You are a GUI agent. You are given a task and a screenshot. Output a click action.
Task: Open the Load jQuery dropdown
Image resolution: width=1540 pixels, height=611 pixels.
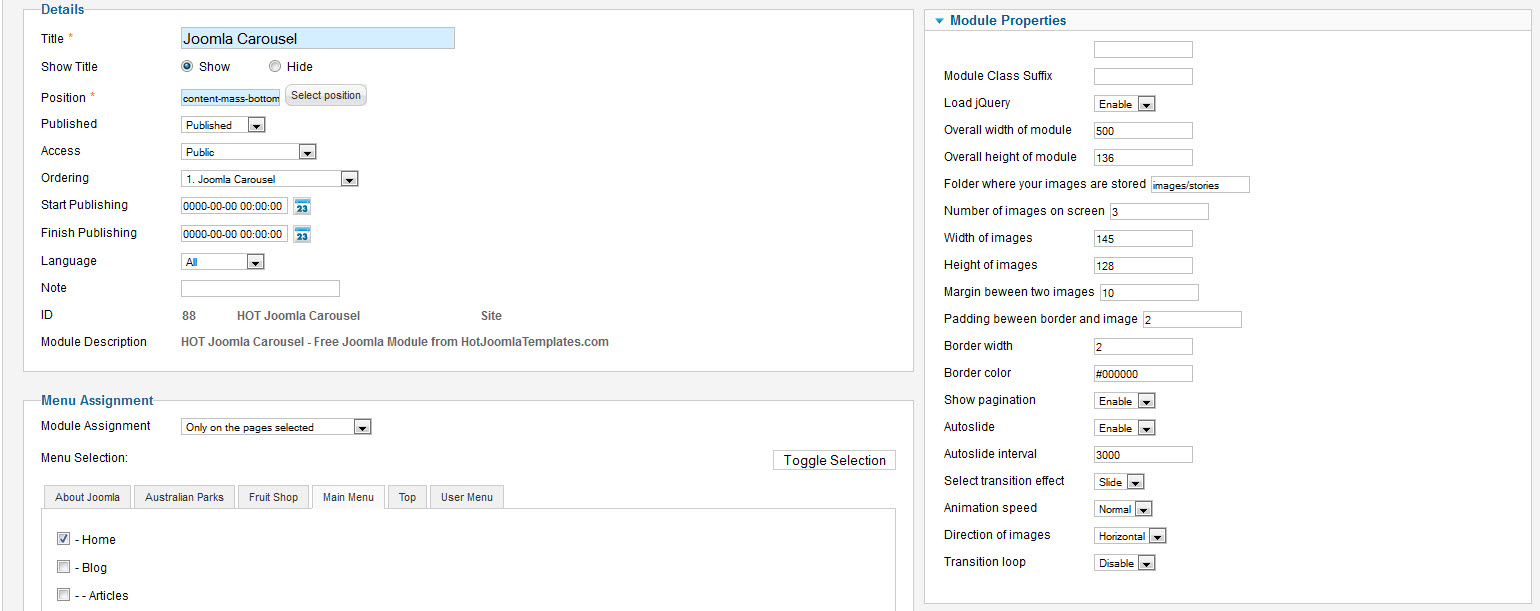pyautogui.click(x=1125, y=104)
